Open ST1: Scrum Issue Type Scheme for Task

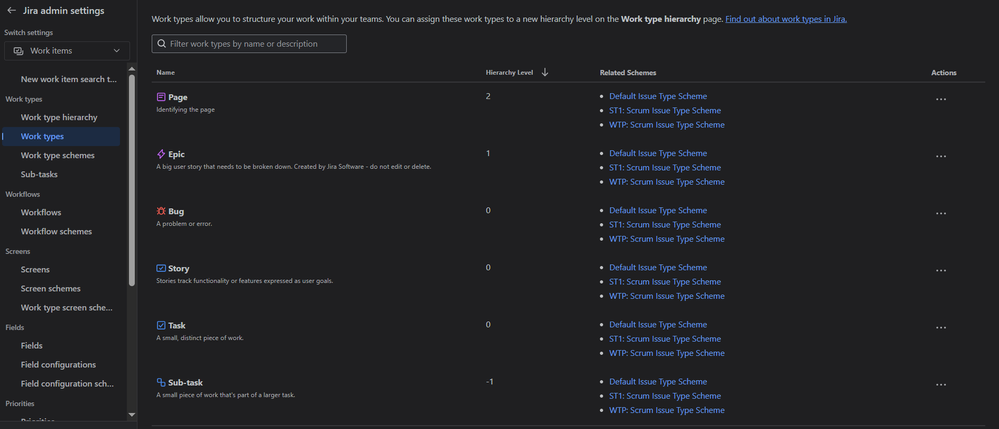click(665, 339)
